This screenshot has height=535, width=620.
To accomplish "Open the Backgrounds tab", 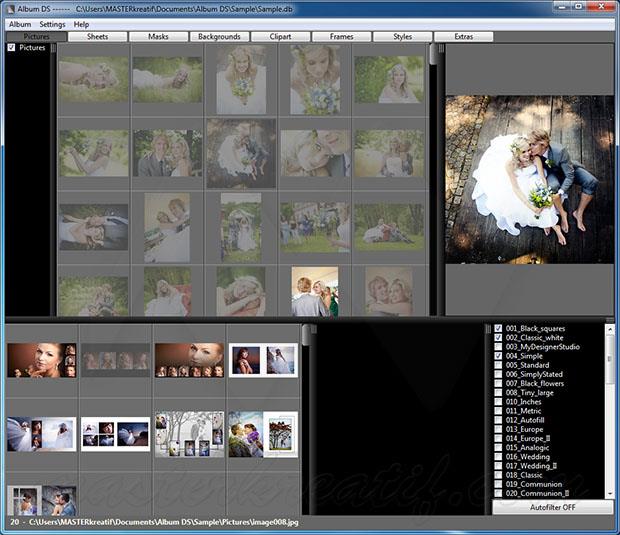I will click(219, 37).
